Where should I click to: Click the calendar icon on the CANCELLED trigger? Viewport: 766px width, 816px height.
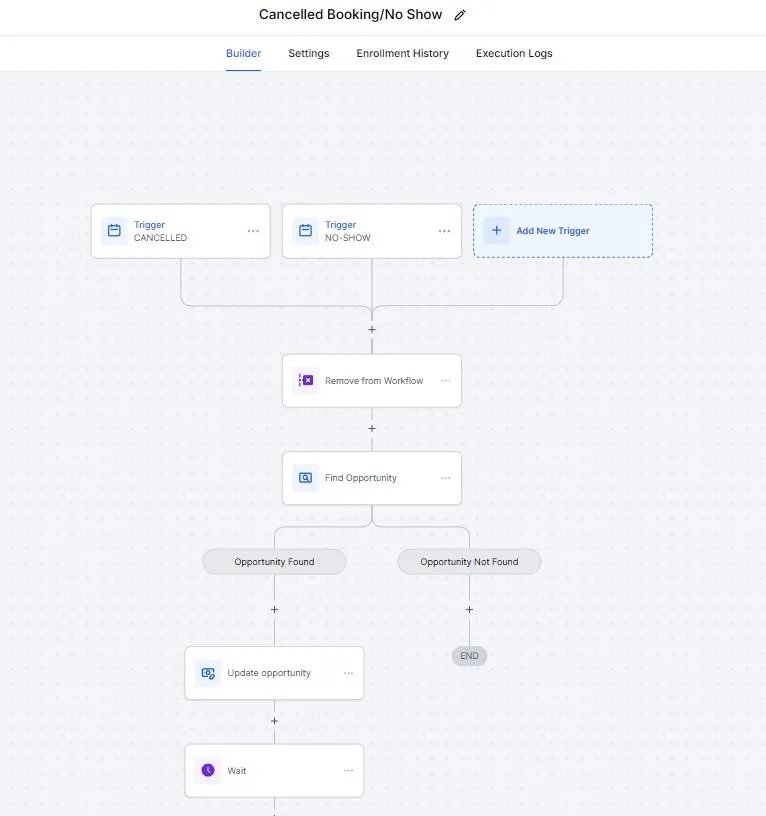pyautogui.click(x=113, y=231)
